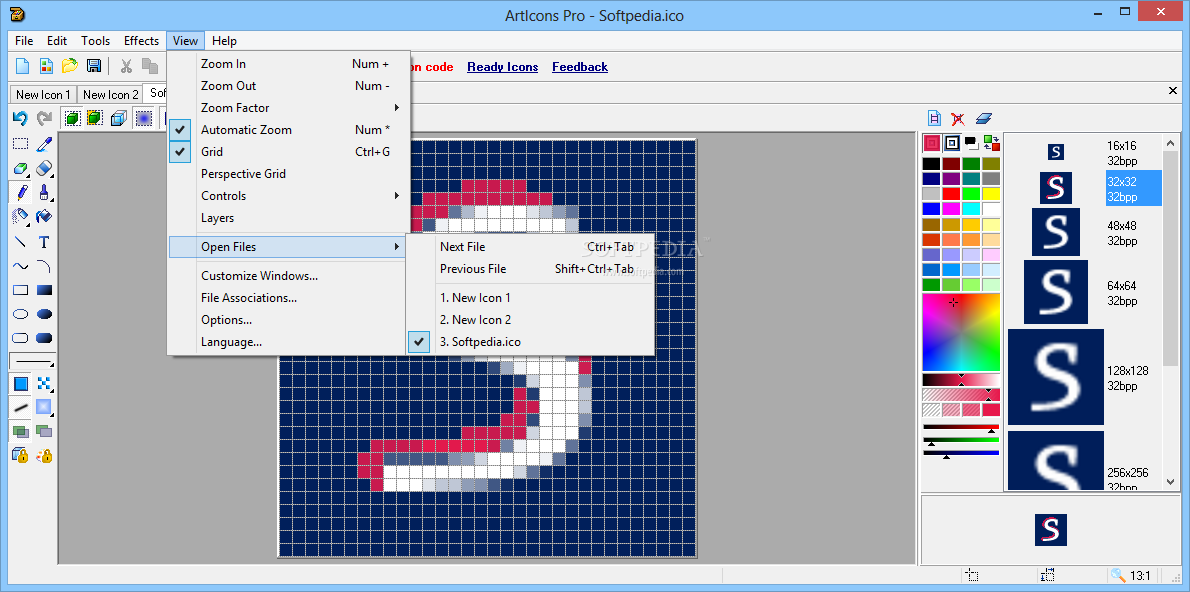Screen dimensions: 1190x592
Task: Open the eraser tool with dropdown corner
Action: click(20, 168)
